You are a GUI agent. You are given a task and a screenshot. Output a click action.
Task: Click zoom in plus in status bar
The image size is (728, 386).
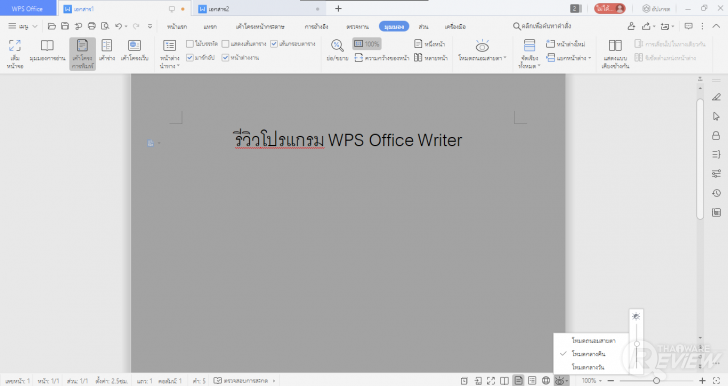pyautogui.click(x=702, y=380)
